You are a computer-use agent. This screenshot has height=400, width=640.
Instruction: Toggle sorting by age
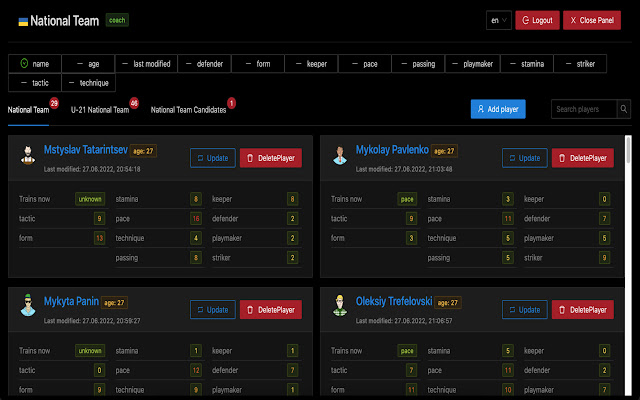click(x=88, y=64)
